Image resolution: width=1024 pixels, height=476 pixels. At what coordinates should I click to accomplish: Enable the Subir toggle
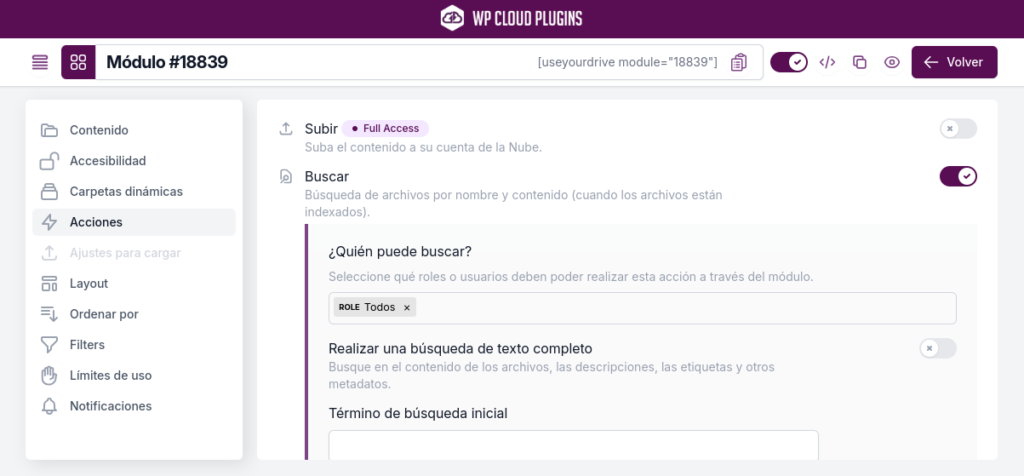pos(958,129)
